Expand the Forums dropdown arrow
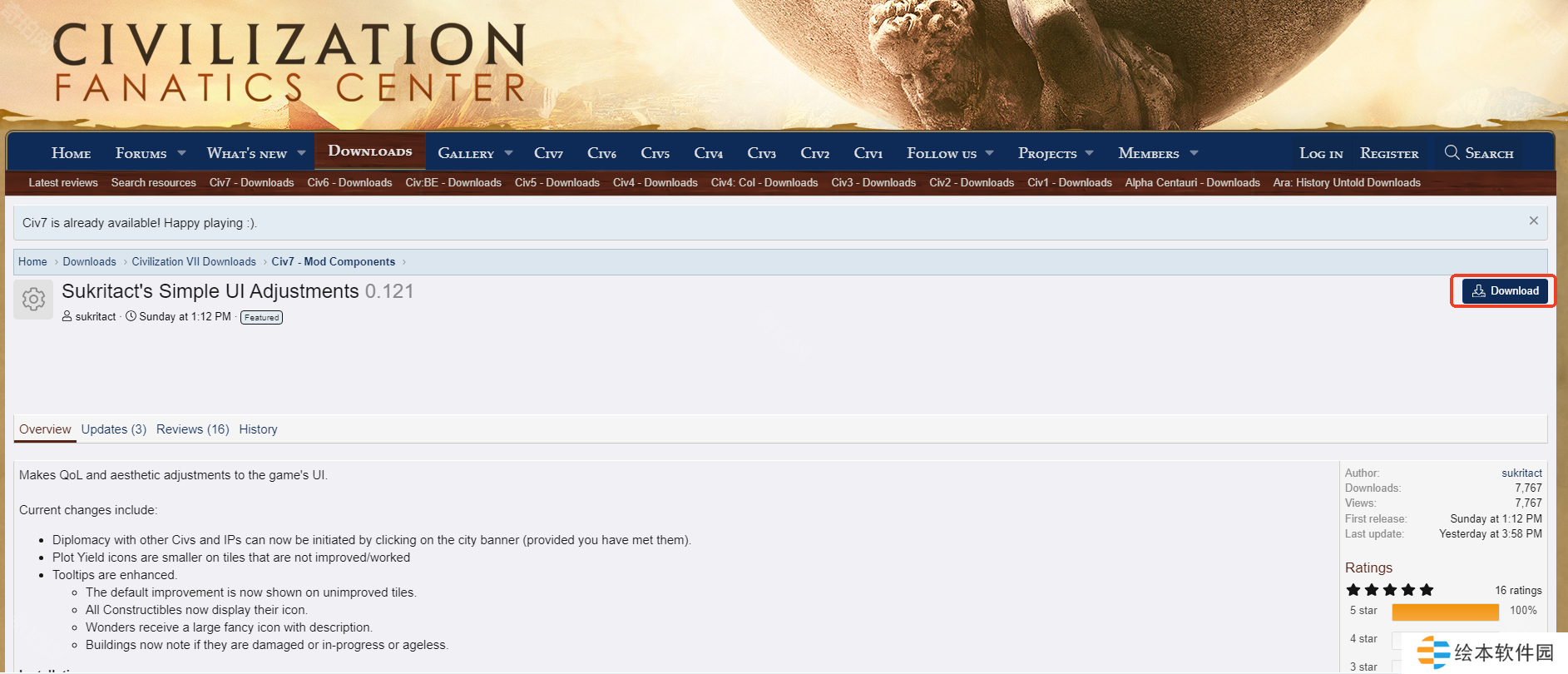The image size is (1568, 674). (x=181, y=153)
